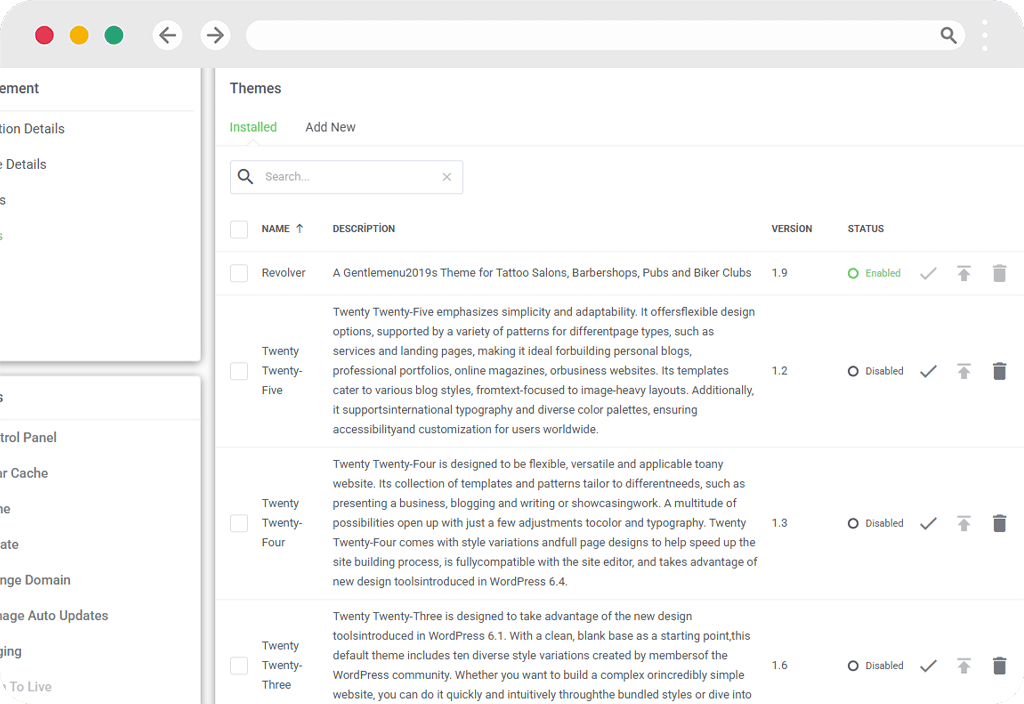Click browser forward arrow button
This screenshot has height=704, width=1024.
tap(215, 35)
